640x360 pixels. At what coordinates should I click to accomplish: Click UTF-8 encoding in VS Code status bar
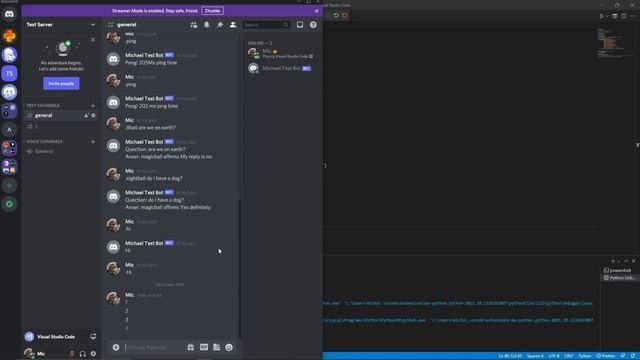tap(554, 356)
